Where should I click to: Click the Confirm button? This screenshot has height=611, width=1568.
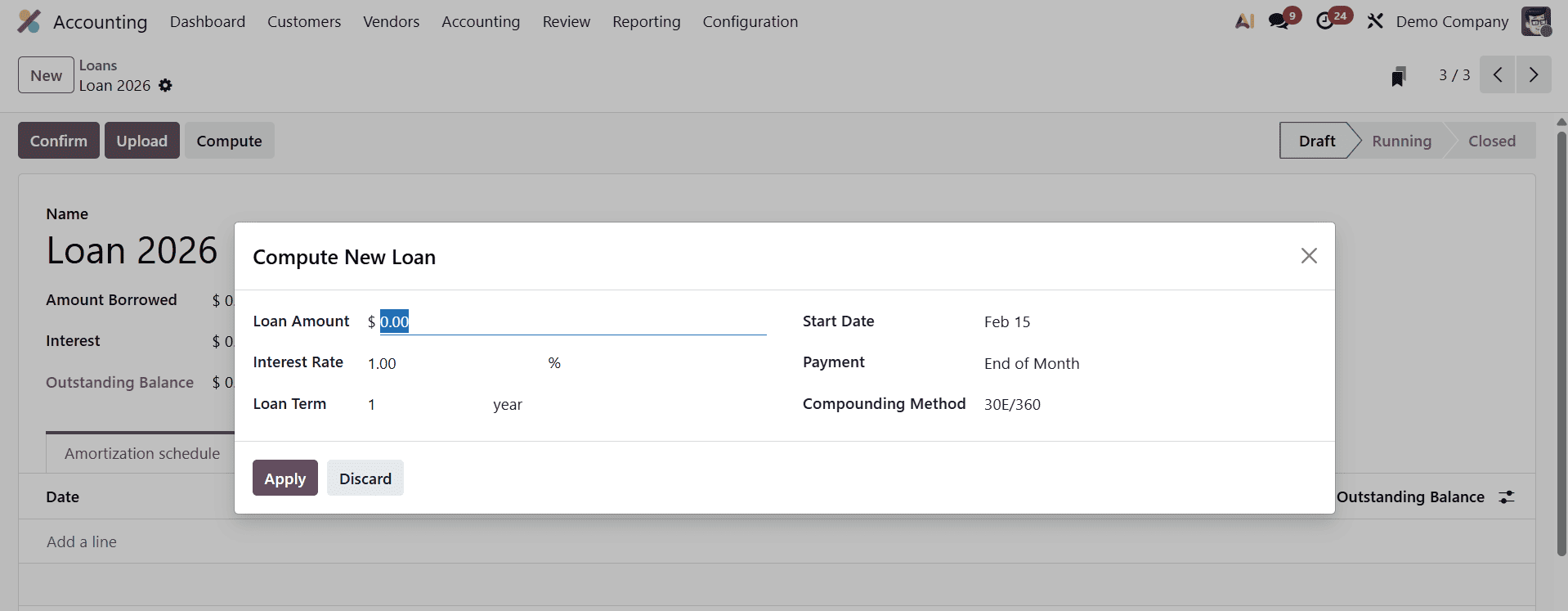click(59, 141)
